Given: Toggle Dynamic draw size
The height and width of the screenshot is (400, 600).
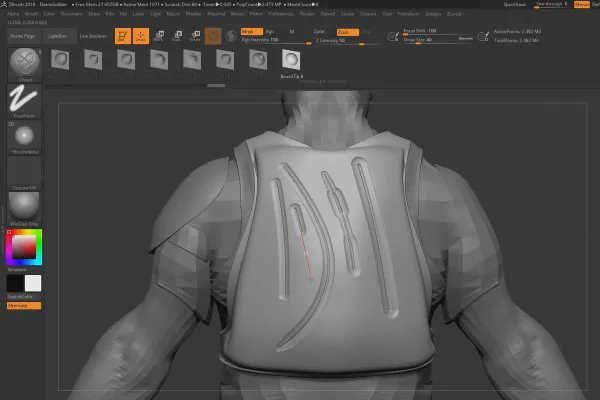Looking at the screenshot, I should [x=465, y=38].
